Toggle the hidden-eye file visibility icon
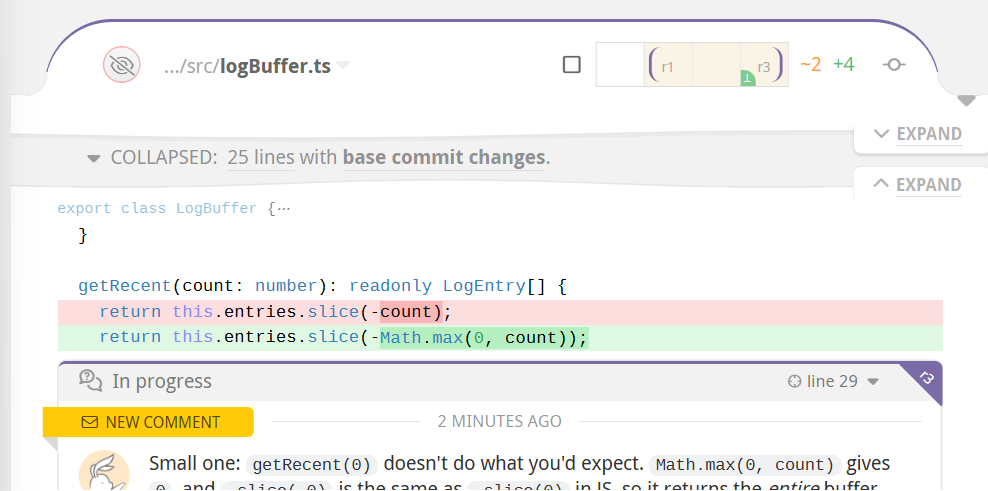Image resolution: width=988 pixels, height=491 pixels. point(122,64)
